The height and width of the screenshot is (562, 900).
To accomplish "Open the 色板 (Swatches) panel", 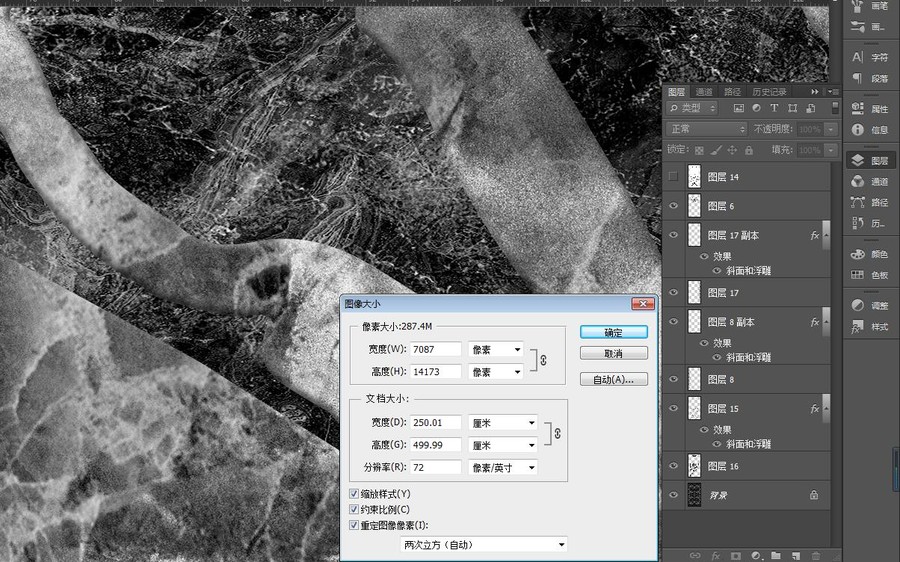I will (869, 275).
